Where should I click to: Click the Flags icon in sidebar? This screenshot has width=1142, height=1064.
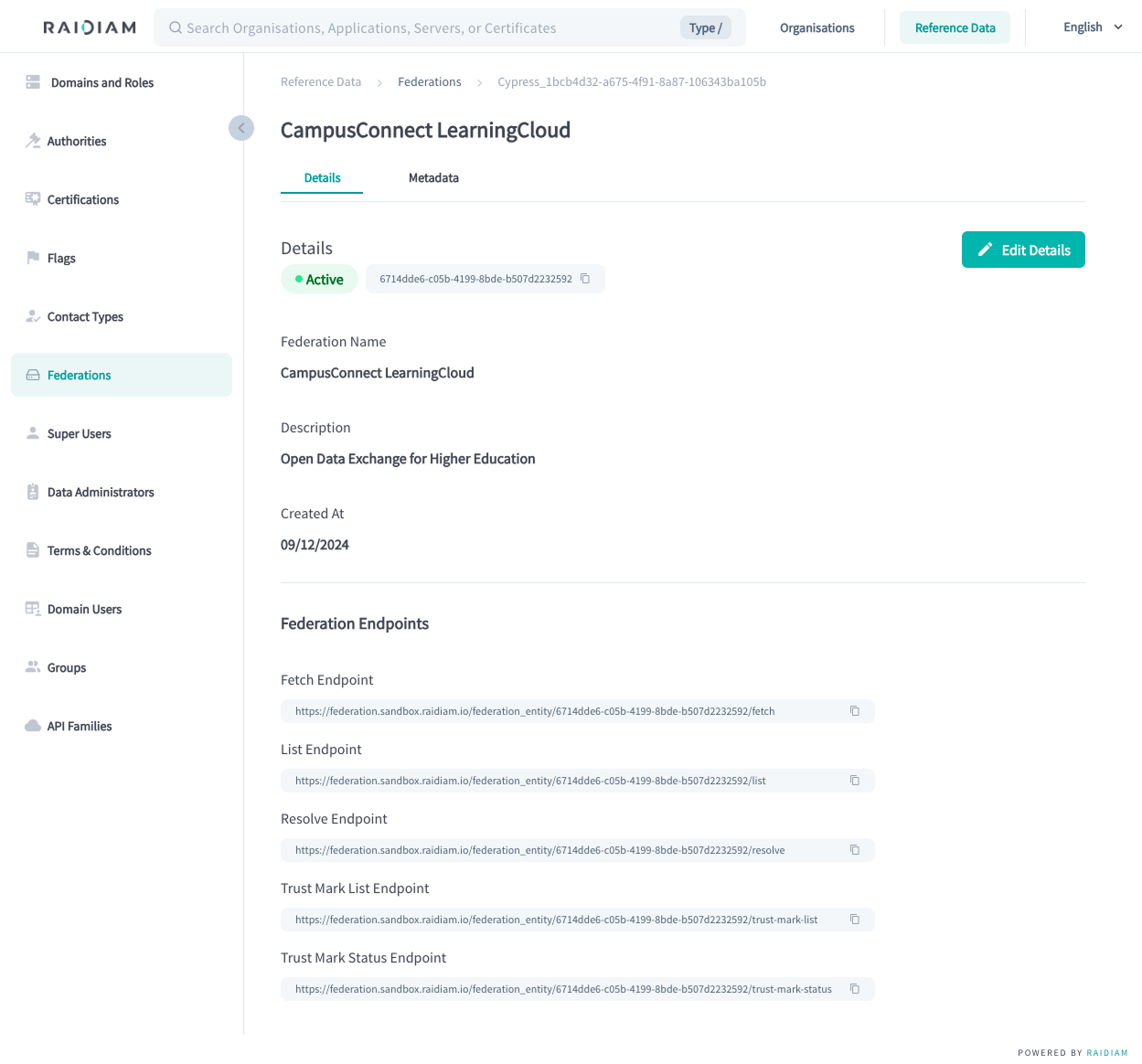coord(33,258)
